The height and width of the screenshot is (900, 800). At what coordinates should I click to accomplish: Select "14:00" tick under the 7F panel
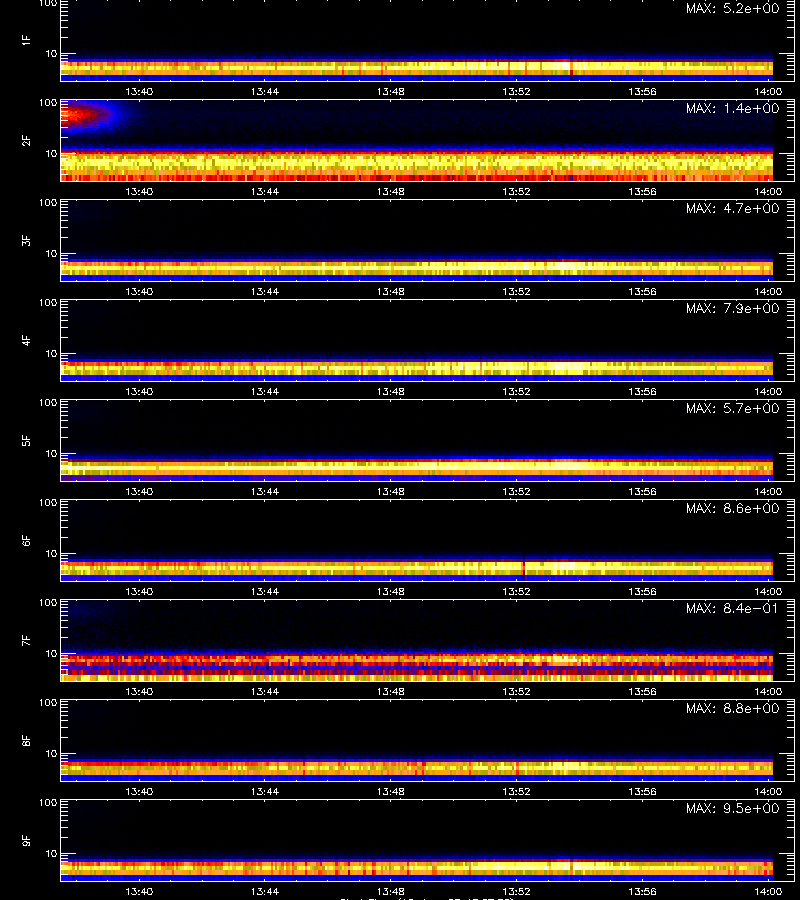coord(768,692)
